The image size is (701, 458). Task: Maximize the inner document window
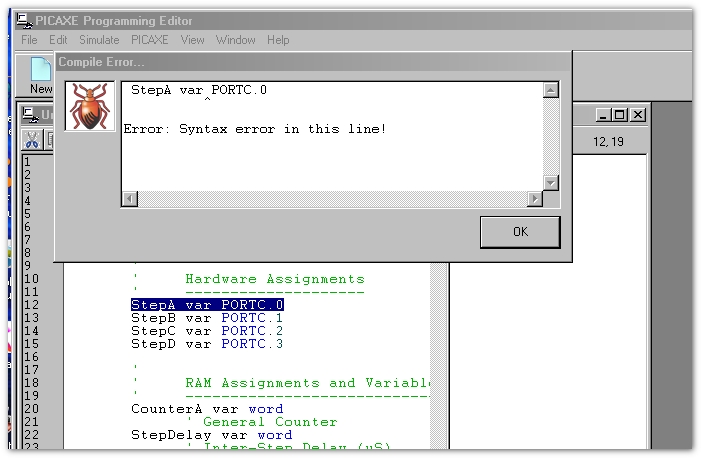pyautogui.click(x=618, y=115)
